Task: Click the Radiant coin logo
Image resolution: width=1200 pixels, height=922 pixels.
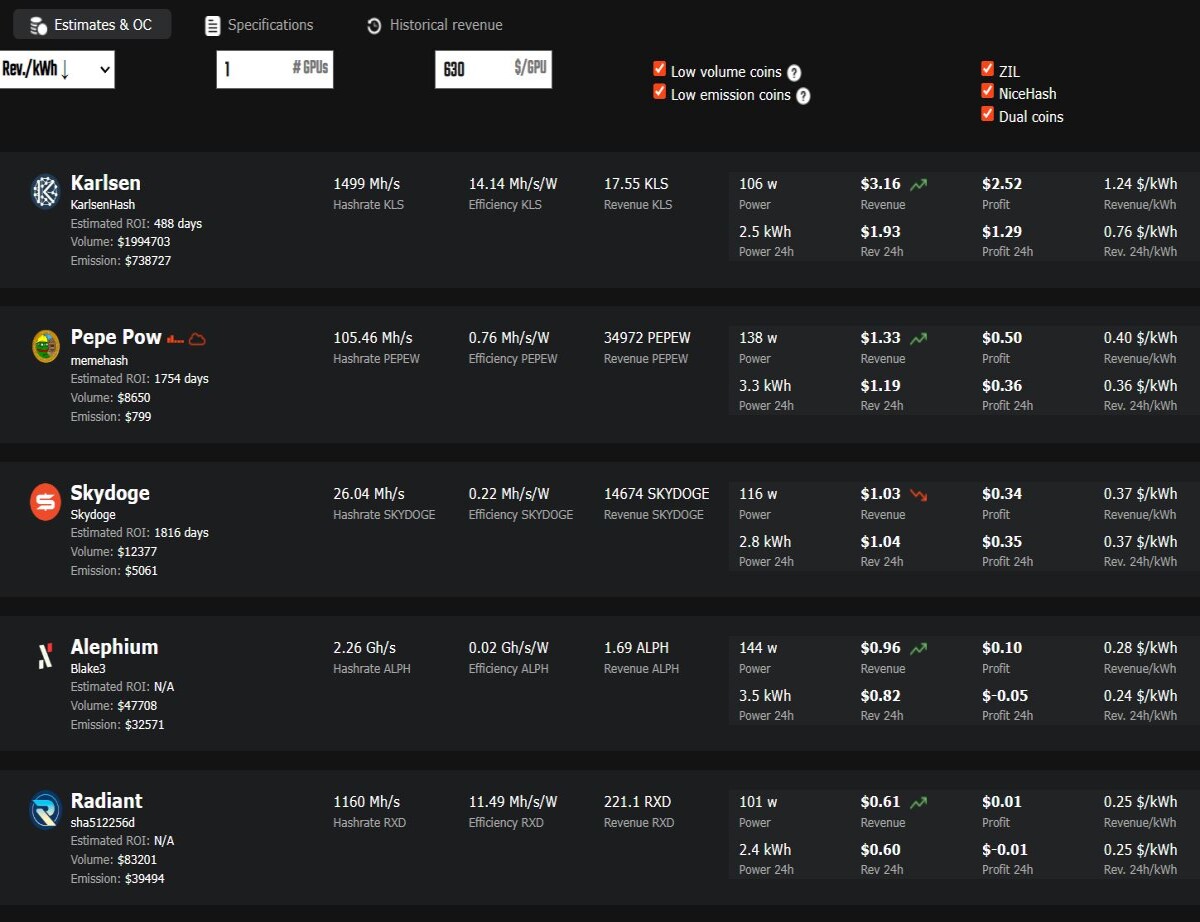Action: tap(45, 810)
